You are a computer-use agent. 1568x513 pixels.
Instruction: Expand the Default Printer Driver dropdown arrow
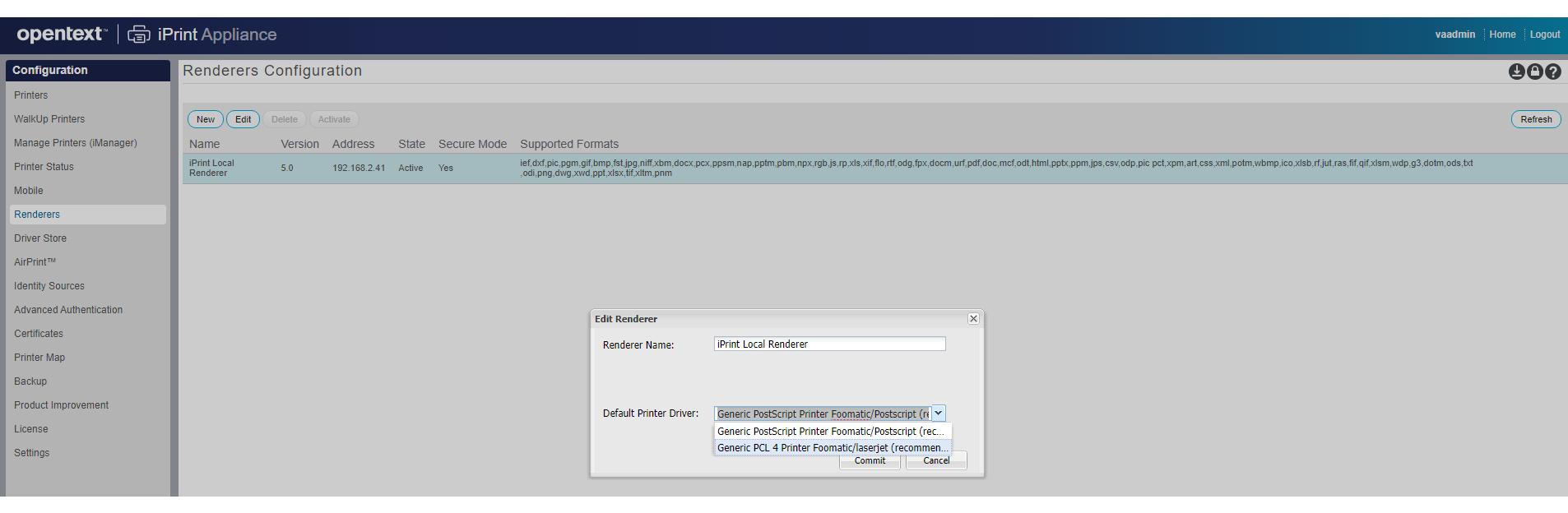click(x=938, y=414)
